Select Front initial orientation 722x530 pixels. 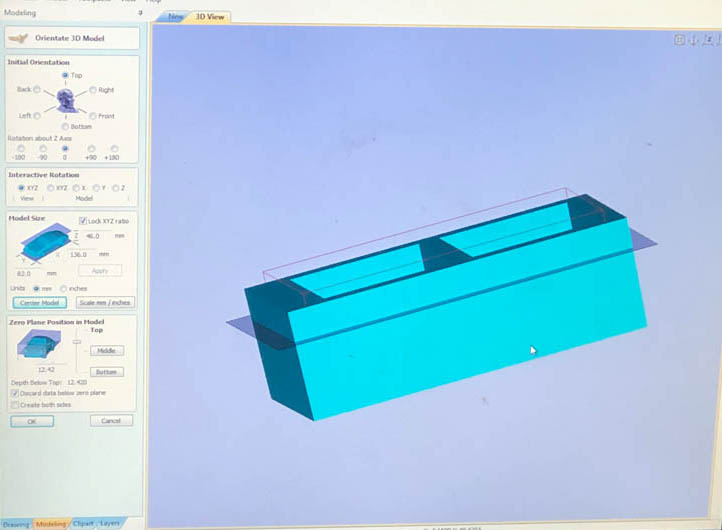[x=93, y=116]
